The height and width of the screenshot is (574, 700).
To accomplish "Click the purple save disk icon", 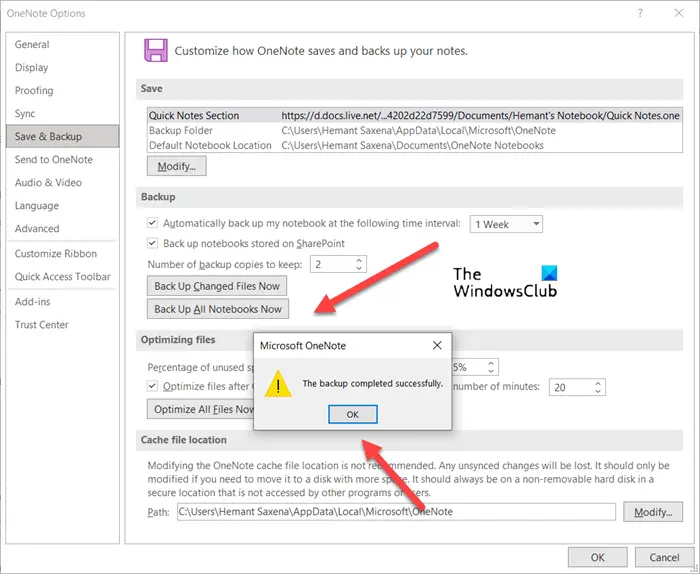I will click(x=156, y=50).
